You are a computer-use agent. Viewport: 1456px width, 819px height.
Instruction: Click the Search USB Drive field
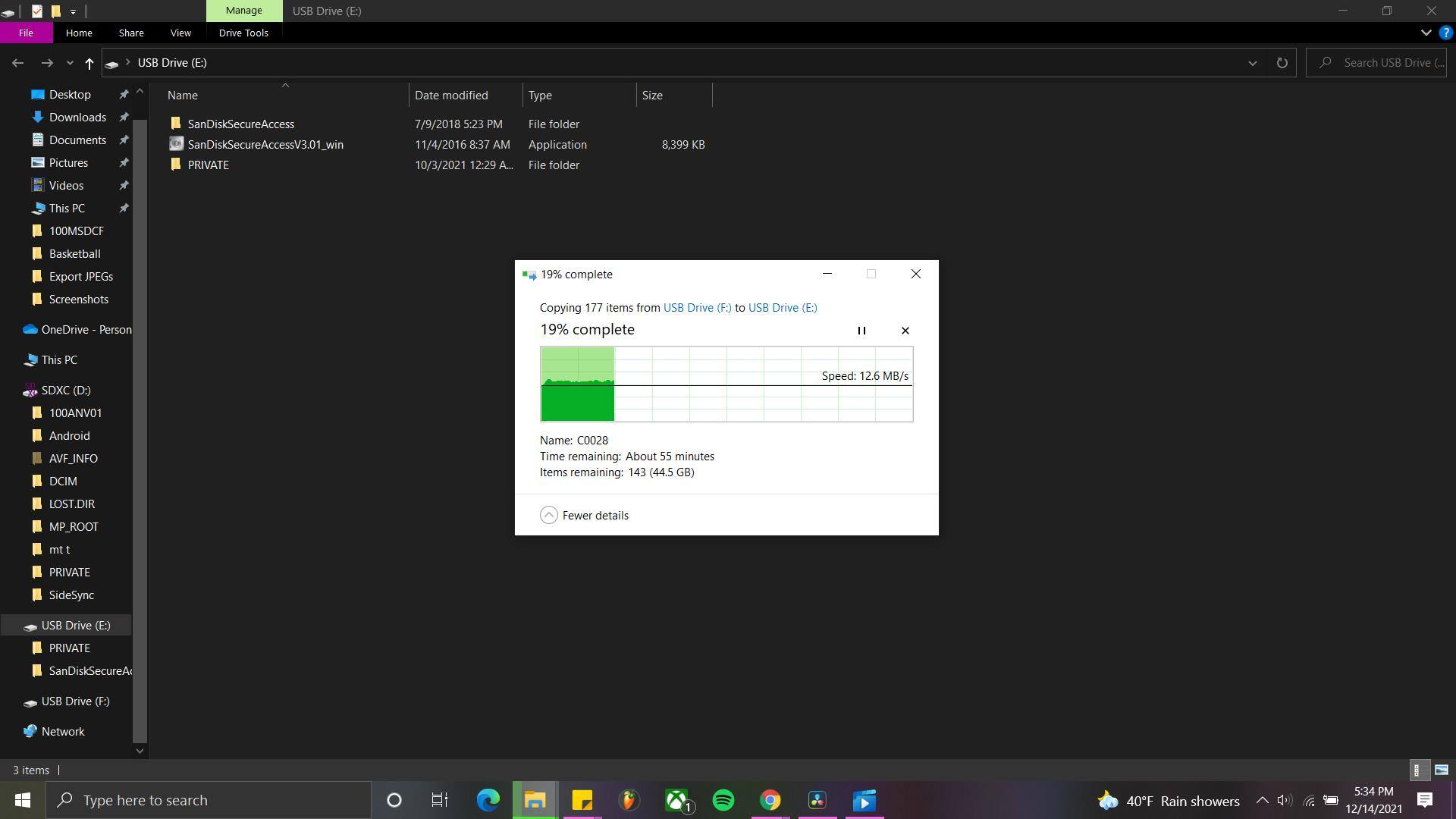[x=1392, y=63]
